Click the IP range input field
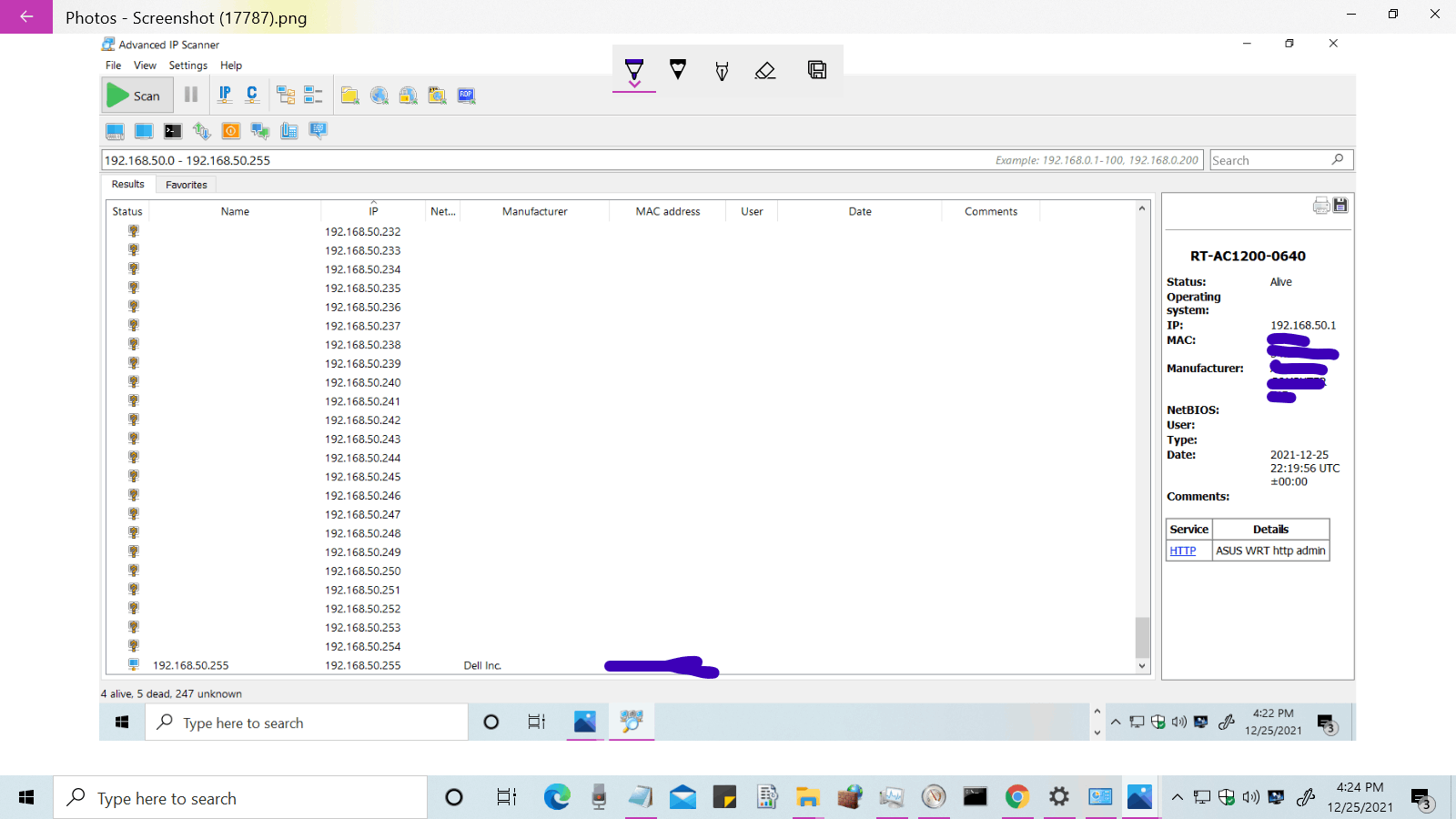The height and width of the screenshot is (819, 1456). [x=652, y=160]
